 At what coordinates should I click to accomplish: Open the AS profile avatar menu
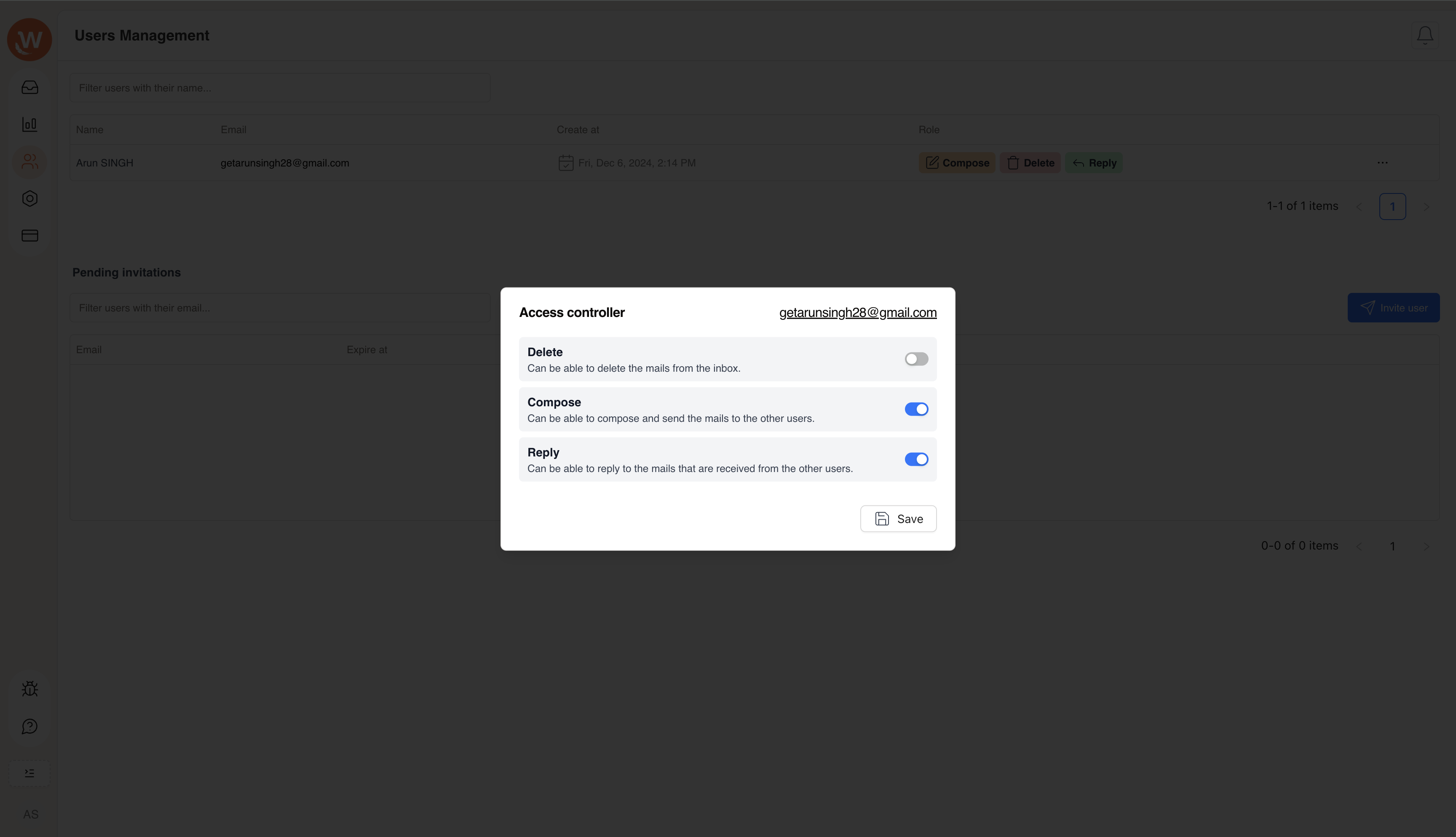(x=31, y=815)
